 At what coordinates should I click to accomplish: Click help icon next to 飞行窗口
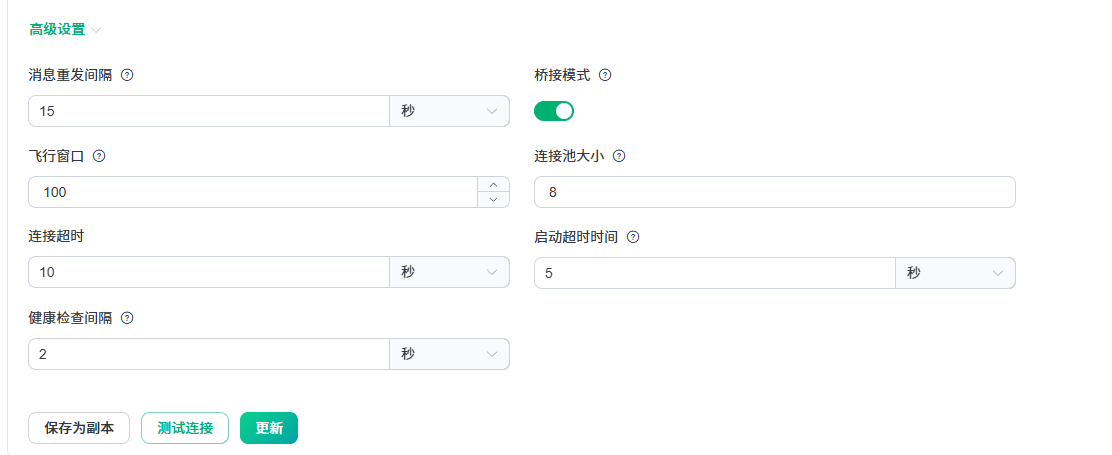coord(99,156)
